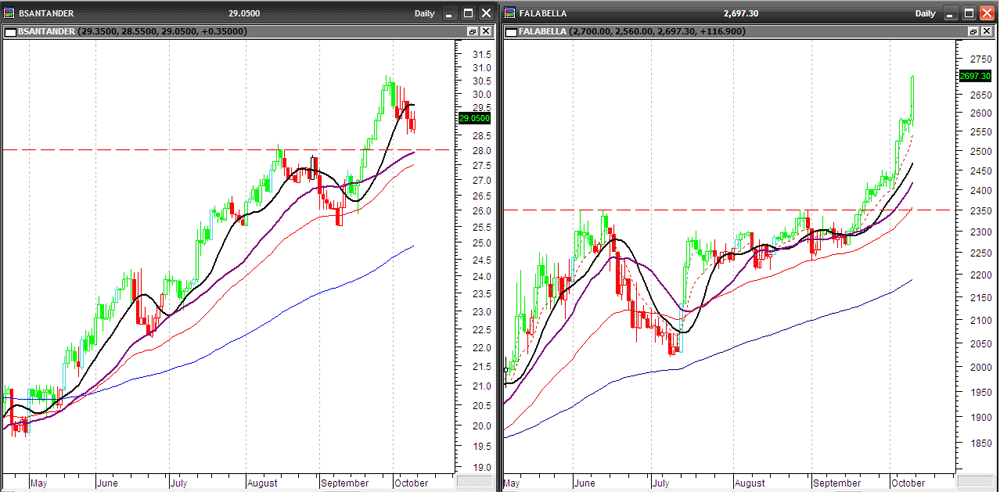The image size is (1000, 492).
Task: Click June on BSANTANDER time axis
Action: coord(108,483)
